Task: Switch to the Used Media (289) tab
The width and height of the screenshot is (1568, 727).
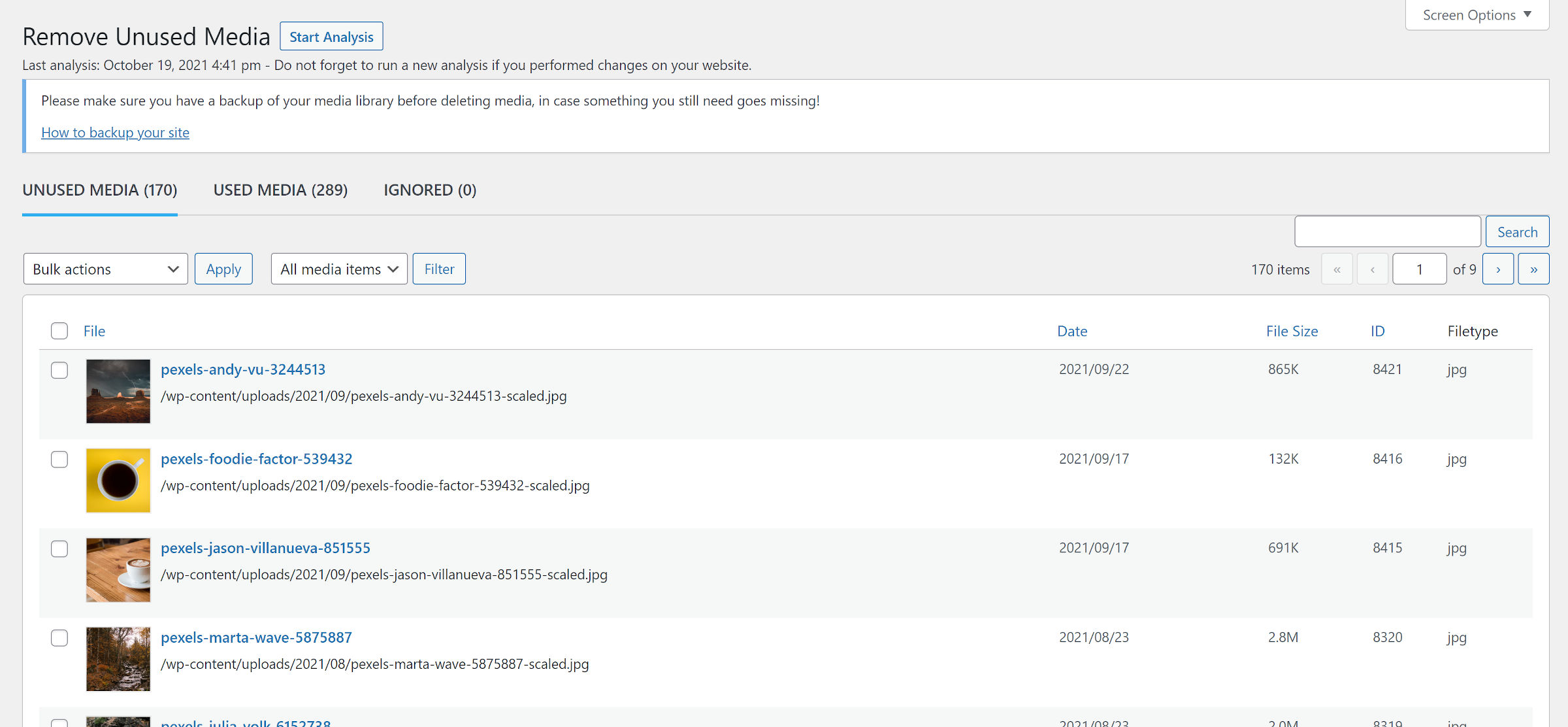Action: (280, 190)
